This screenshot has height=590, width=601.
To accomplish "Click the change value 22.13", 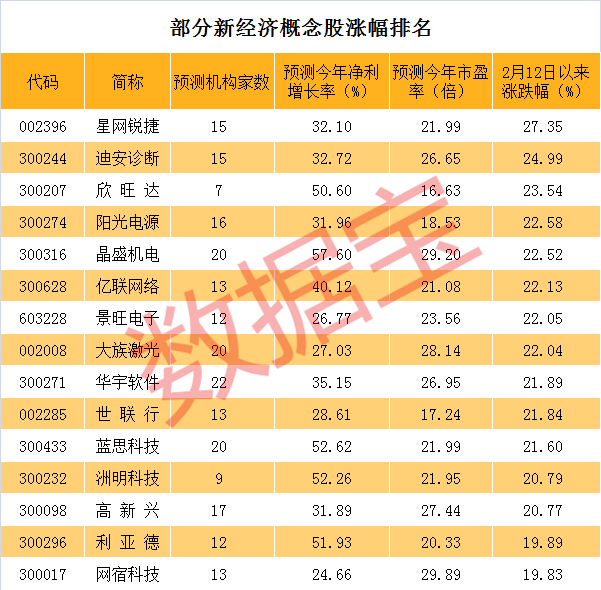I will coord(543,286).
